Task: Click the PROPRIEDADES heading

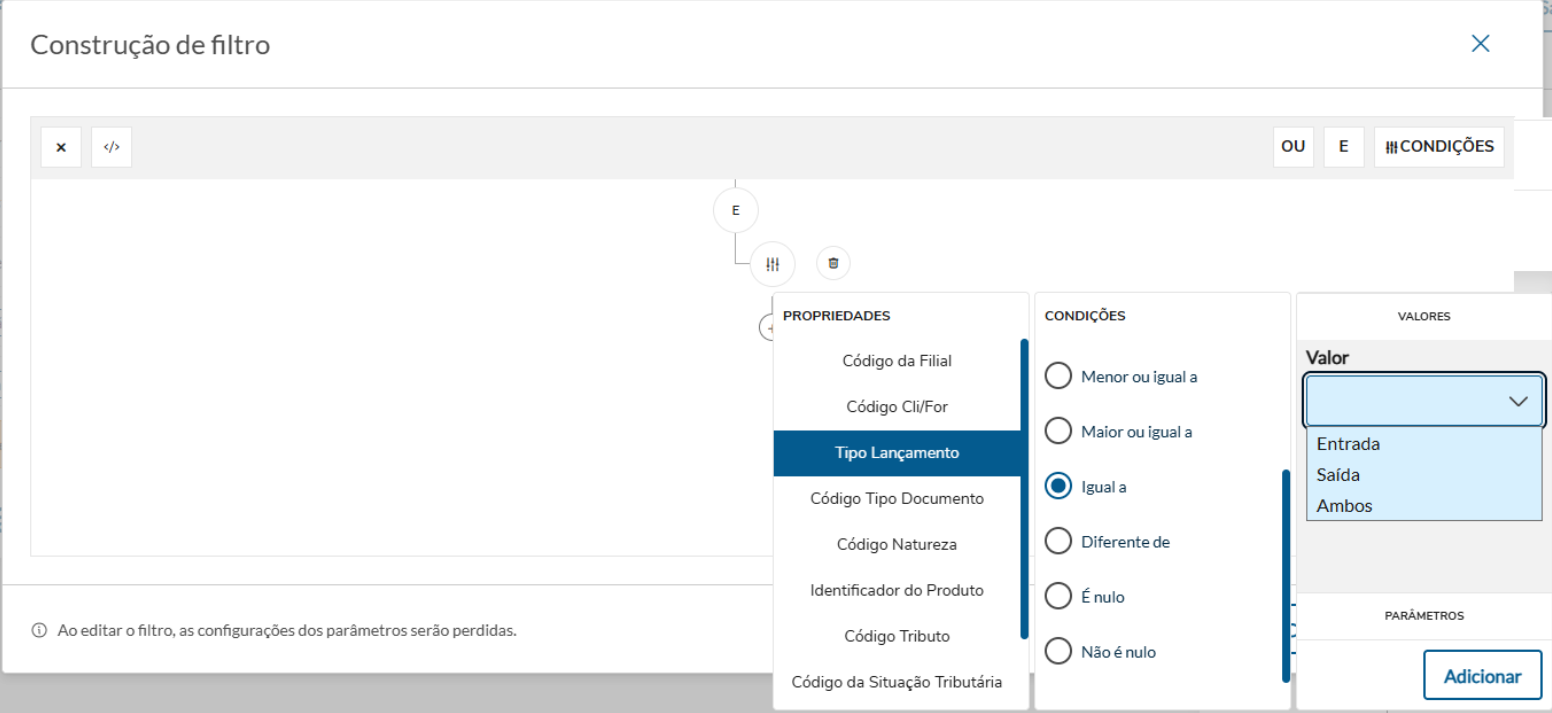Action: click(x=836, y=316)
